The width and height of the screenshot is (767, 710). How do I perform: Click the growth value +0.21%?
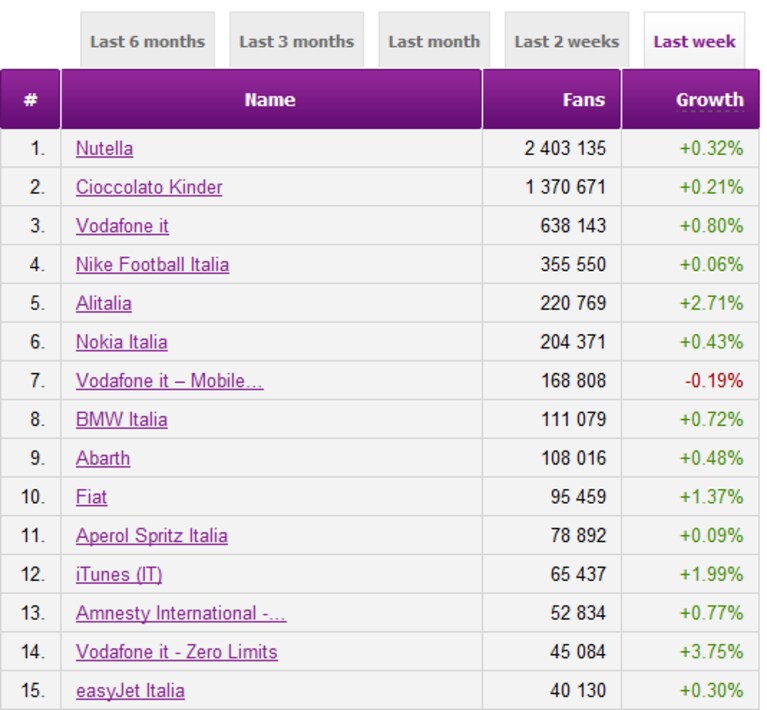(711, 187)
